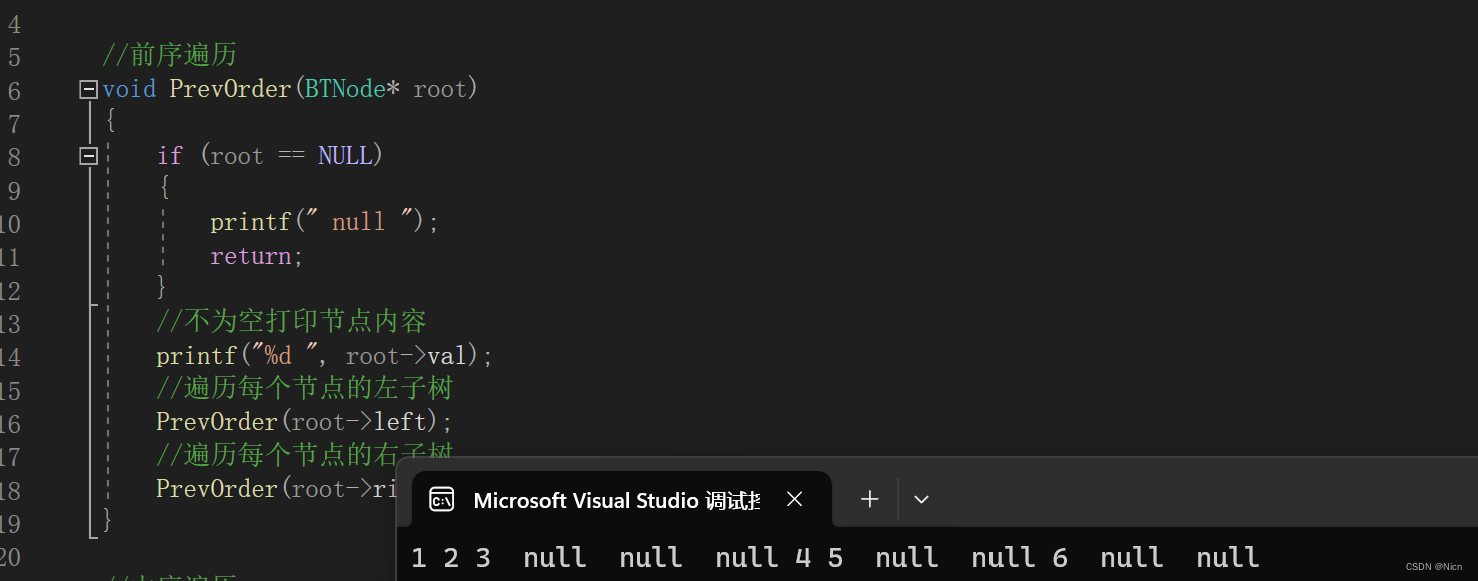Viewport: 1478px width, 581px height.
Task: Click the PrevOrder function name on line 6
Action: 230,89
